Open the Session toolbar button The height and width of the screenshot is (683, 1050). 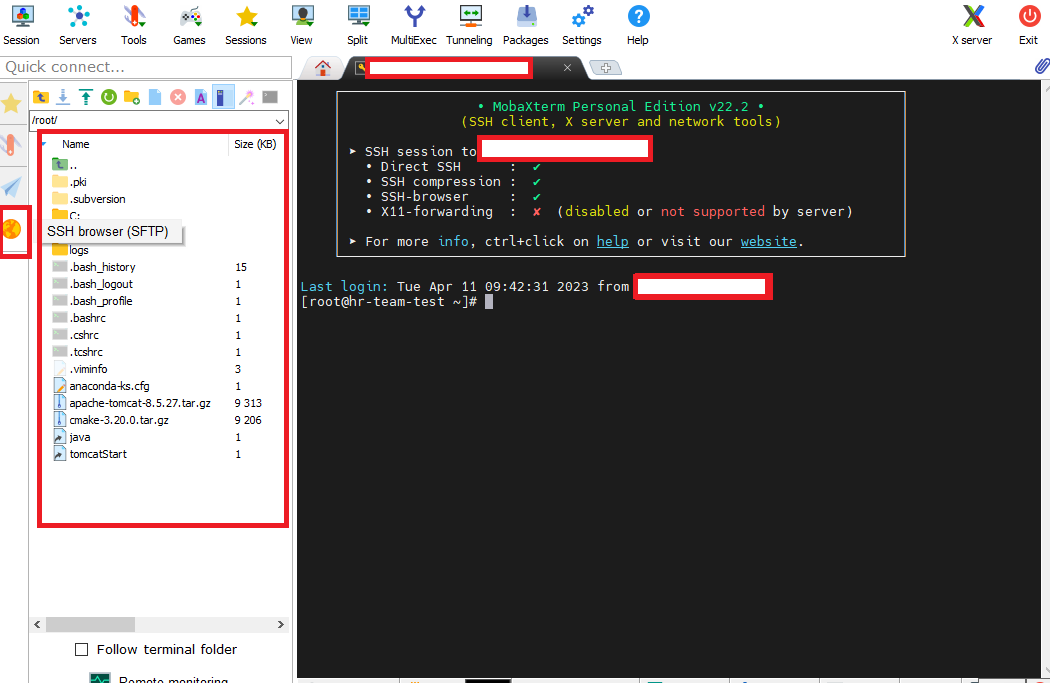coord(21,25)
